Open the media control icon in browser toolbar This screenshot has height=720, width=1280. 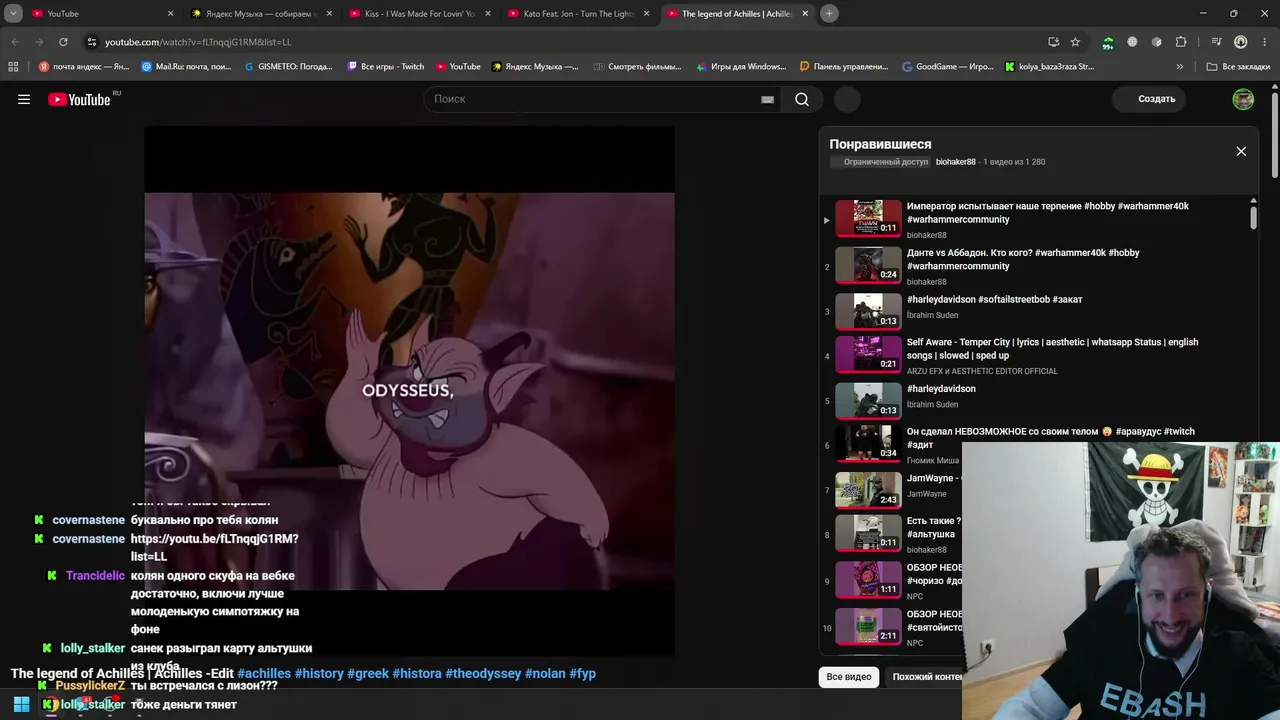coord(1216,42)
